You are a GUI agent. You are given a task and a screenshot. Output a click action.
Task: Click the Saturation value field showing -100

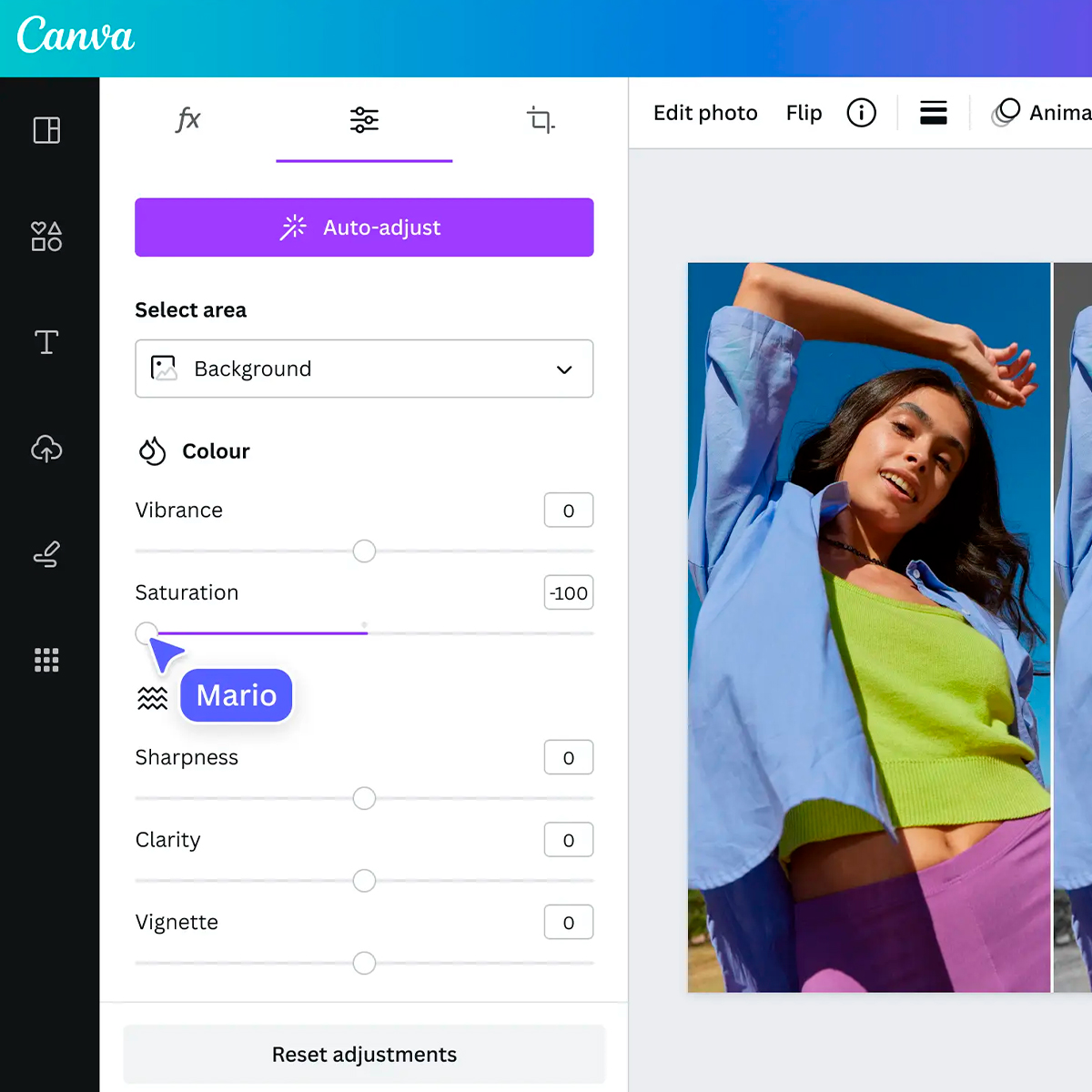569,593
